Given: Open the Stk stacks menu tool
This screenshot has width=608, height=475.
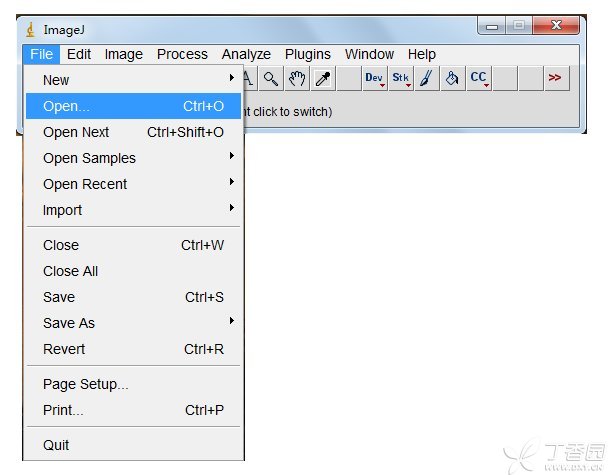Looking at the screenshot, I should 401,79.
